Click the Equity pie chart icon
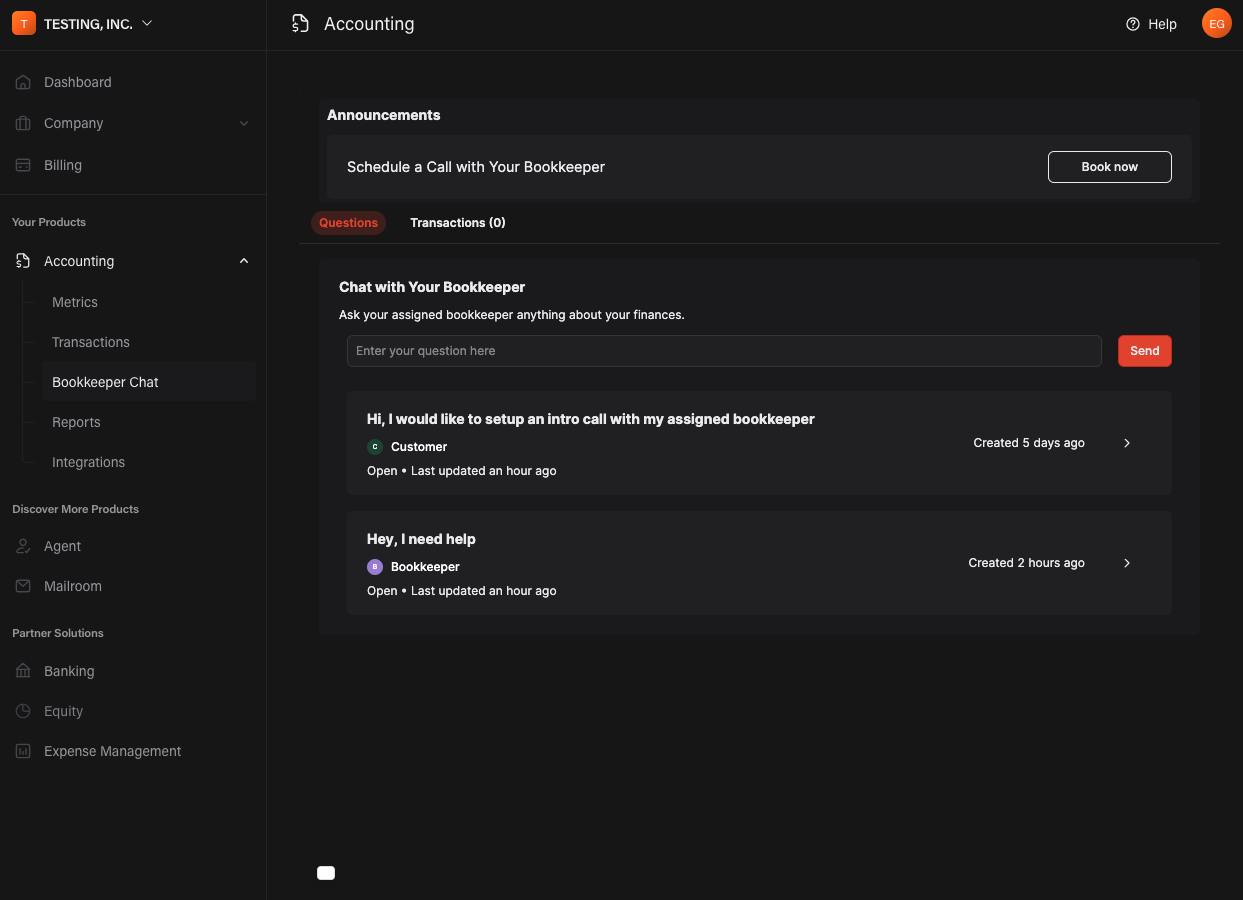The height and width of the screenshot is (900, 1243). (x=23, y=711)
